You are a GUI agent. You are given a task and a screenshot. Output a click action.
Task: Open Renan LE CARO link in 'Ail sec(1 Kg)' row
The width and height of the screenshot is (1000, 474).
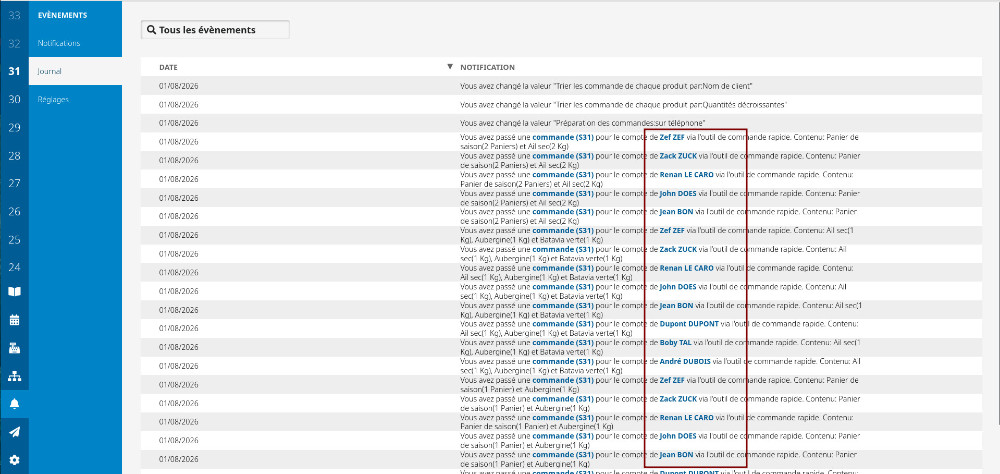pyautogui.click(x=686, y=268)
